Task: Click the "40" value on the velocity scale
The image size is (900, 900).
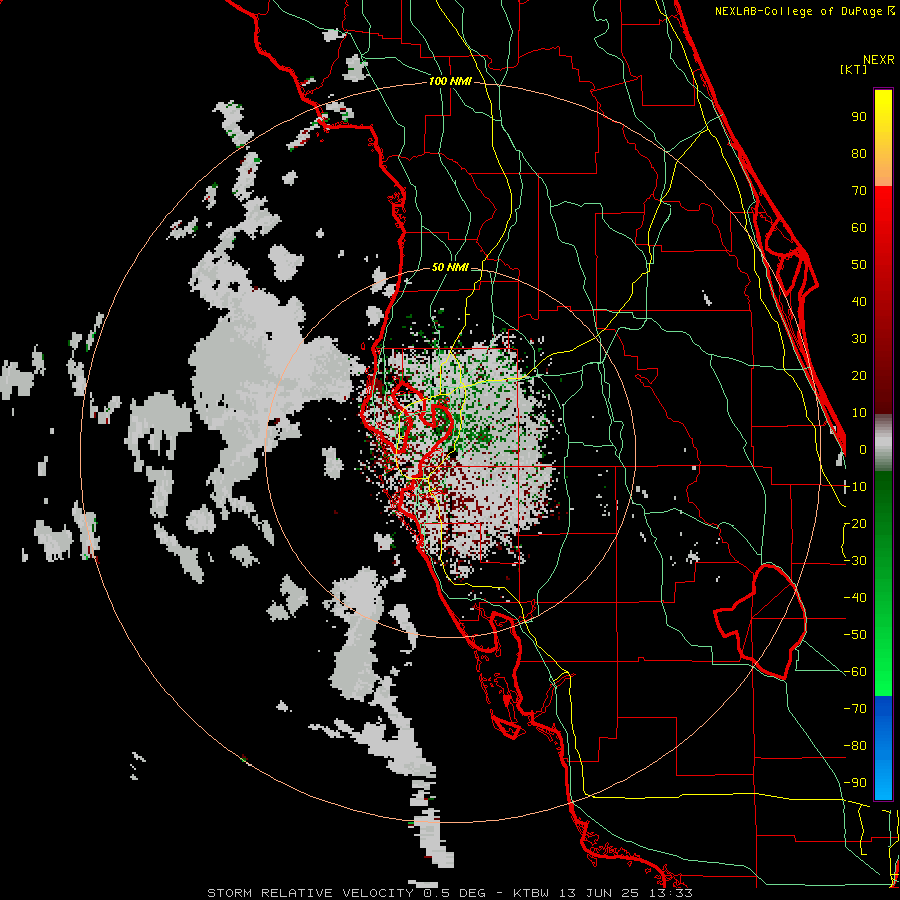Action: pyautogui.click(x=859, y=301)
